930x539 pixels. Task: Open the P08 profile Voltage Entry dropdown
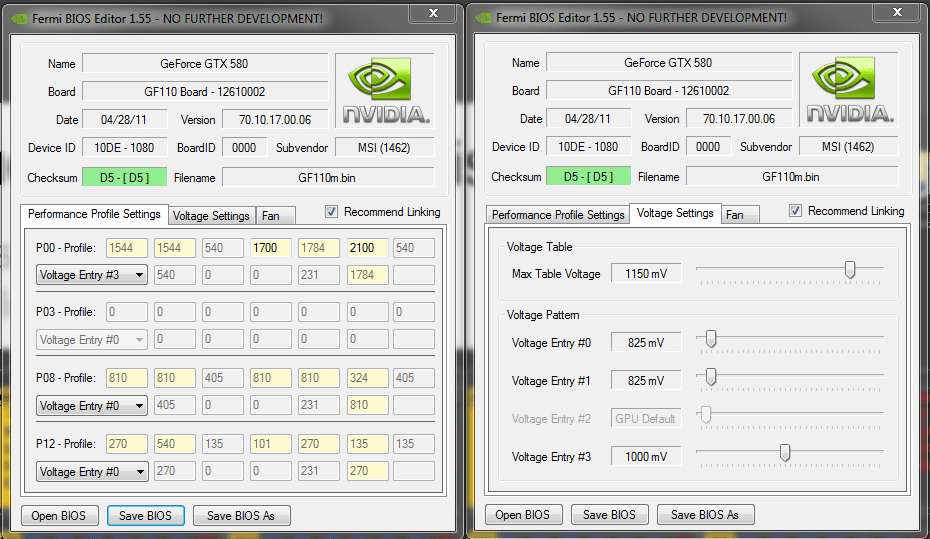pyautogui.click(x=92, y=406)
